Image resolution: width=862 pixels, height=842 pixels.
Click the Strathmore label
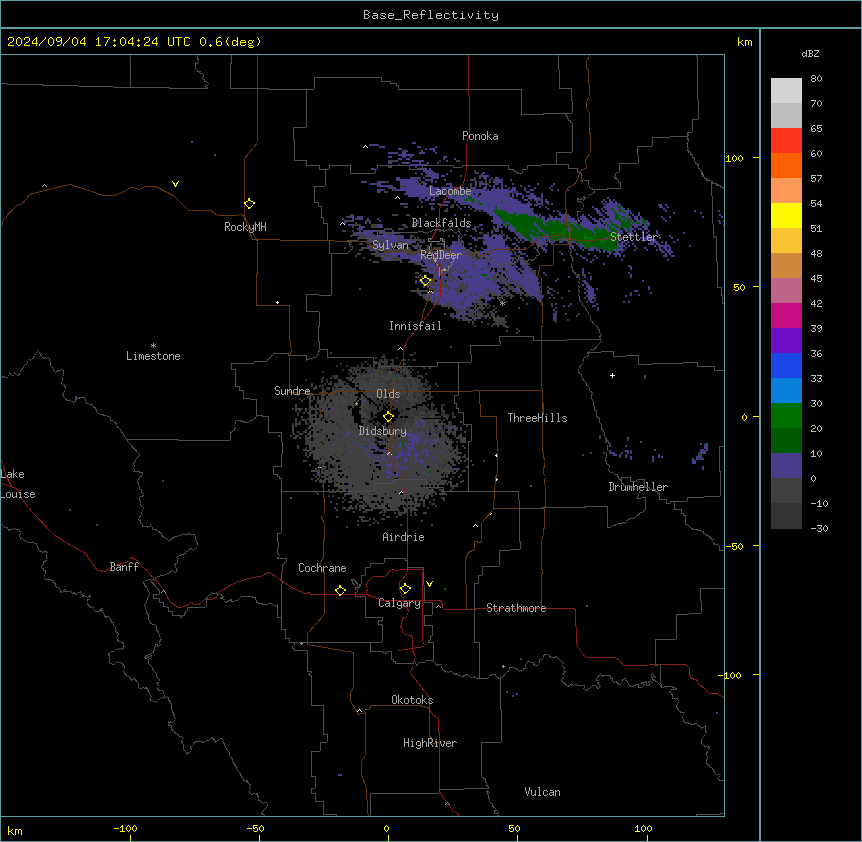tap(516, 608)
